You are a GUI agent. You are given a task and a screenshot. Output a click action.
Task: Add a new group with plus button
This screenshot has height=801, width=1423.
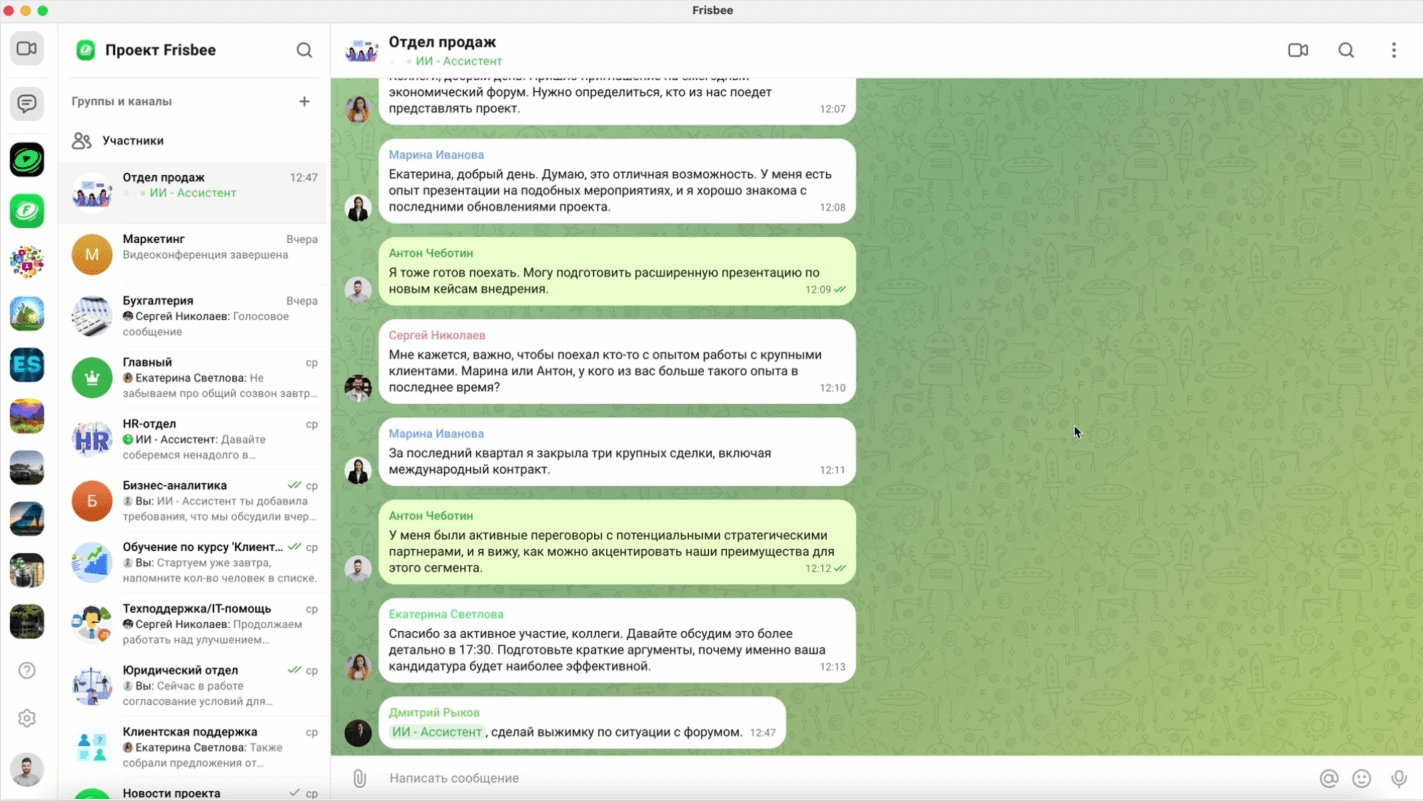(x=304, y=101)
